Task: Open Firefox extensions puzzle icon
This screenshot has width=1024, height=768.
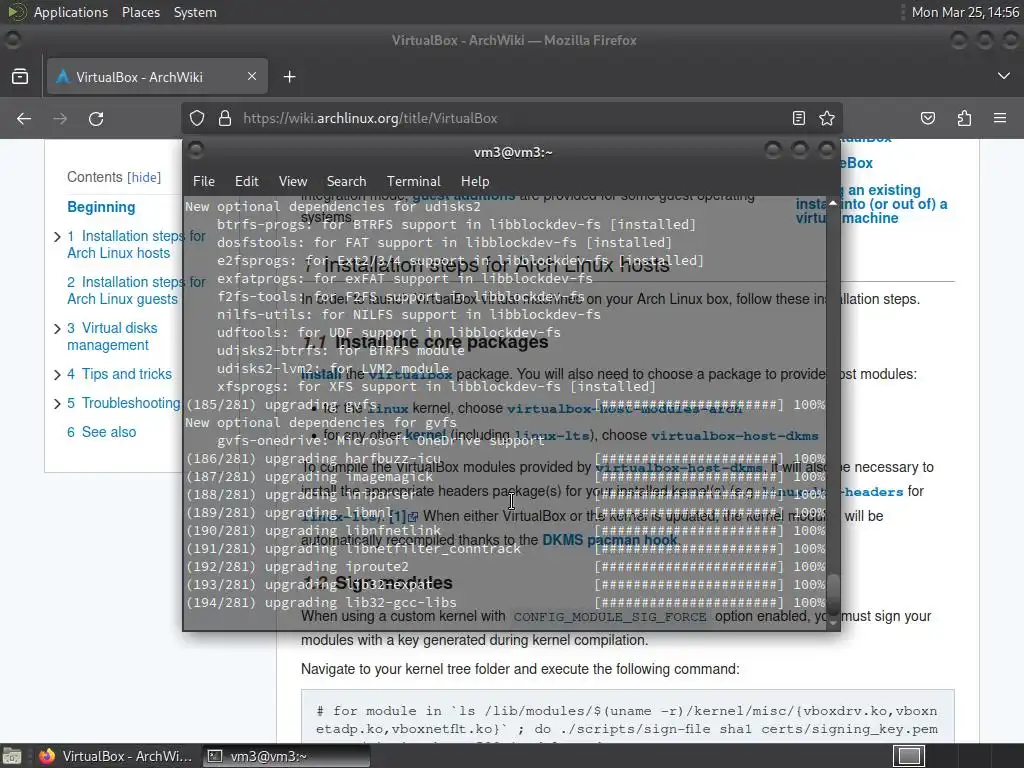Action: coord(964,118)
